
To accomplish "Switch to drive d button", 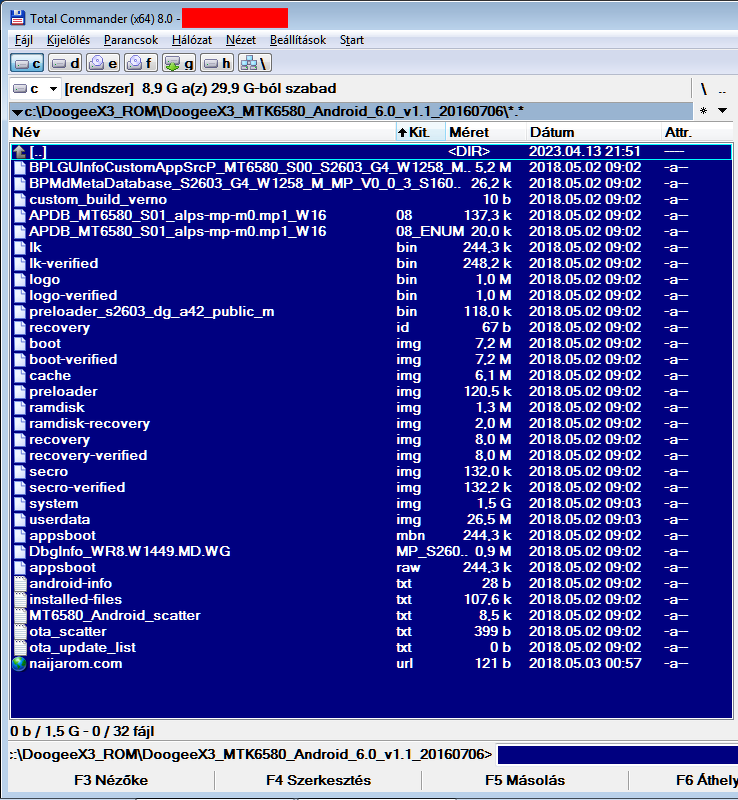I will [x=65, y=63].
